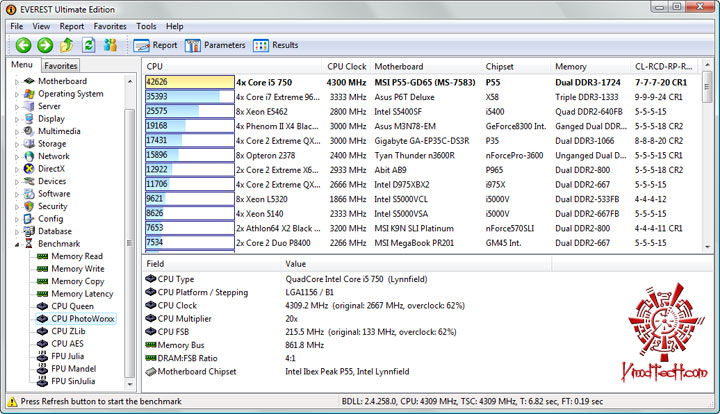
Task: Expand the Display tree node
Action: [x=17, y=119]
